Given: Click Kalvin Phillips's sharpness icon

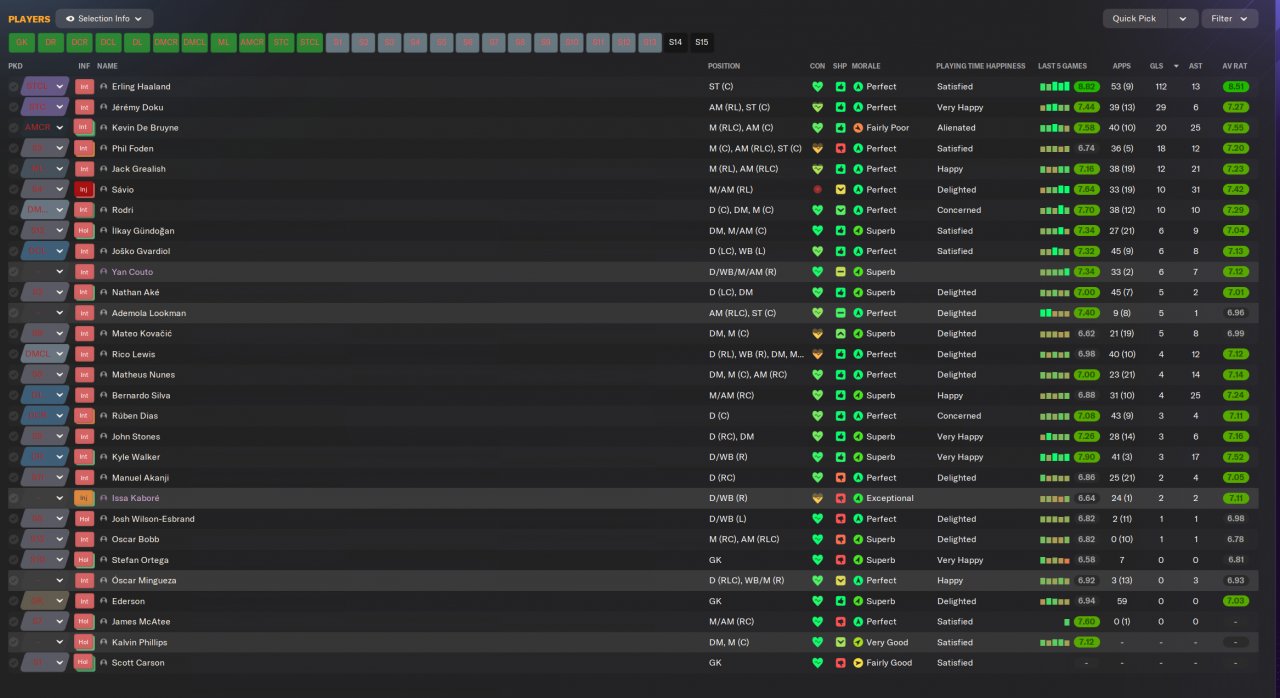Looking at the screenshot, I should 841,642.
